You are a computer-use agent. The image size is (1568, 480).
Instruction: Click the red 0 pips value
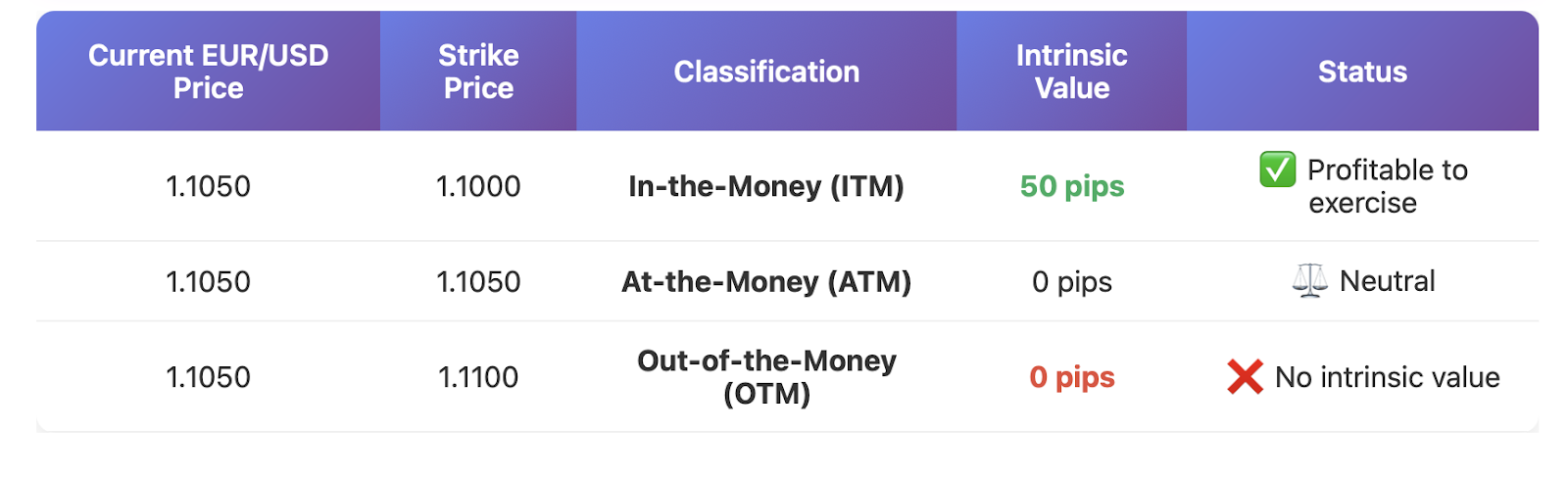click(1072, 377)
